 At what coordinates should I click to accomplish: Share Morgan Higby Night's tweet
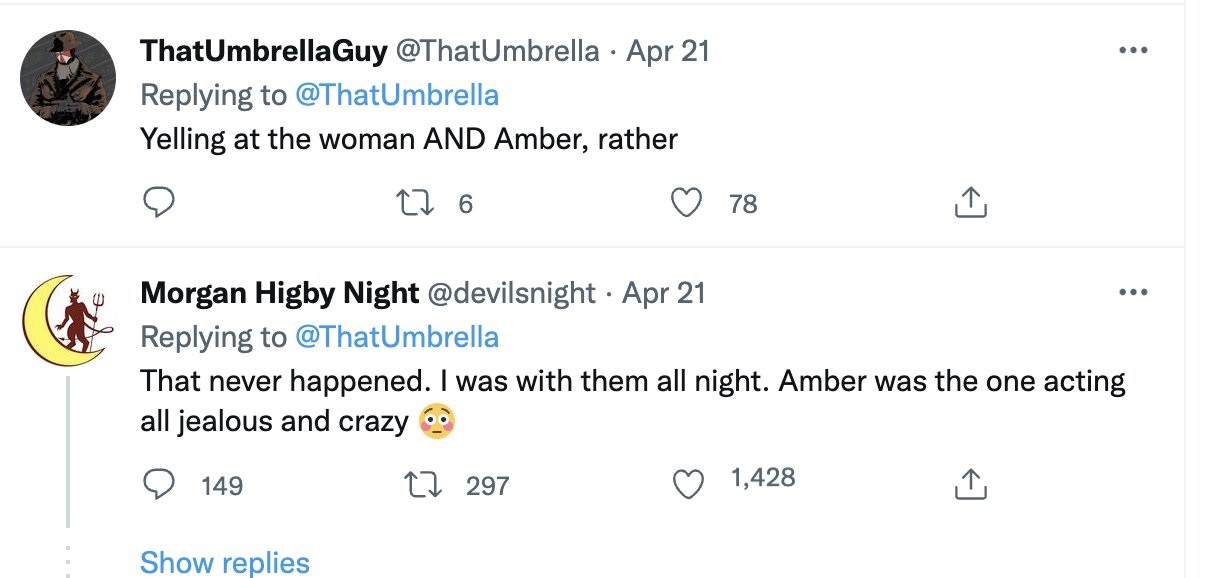coord(970,485)
